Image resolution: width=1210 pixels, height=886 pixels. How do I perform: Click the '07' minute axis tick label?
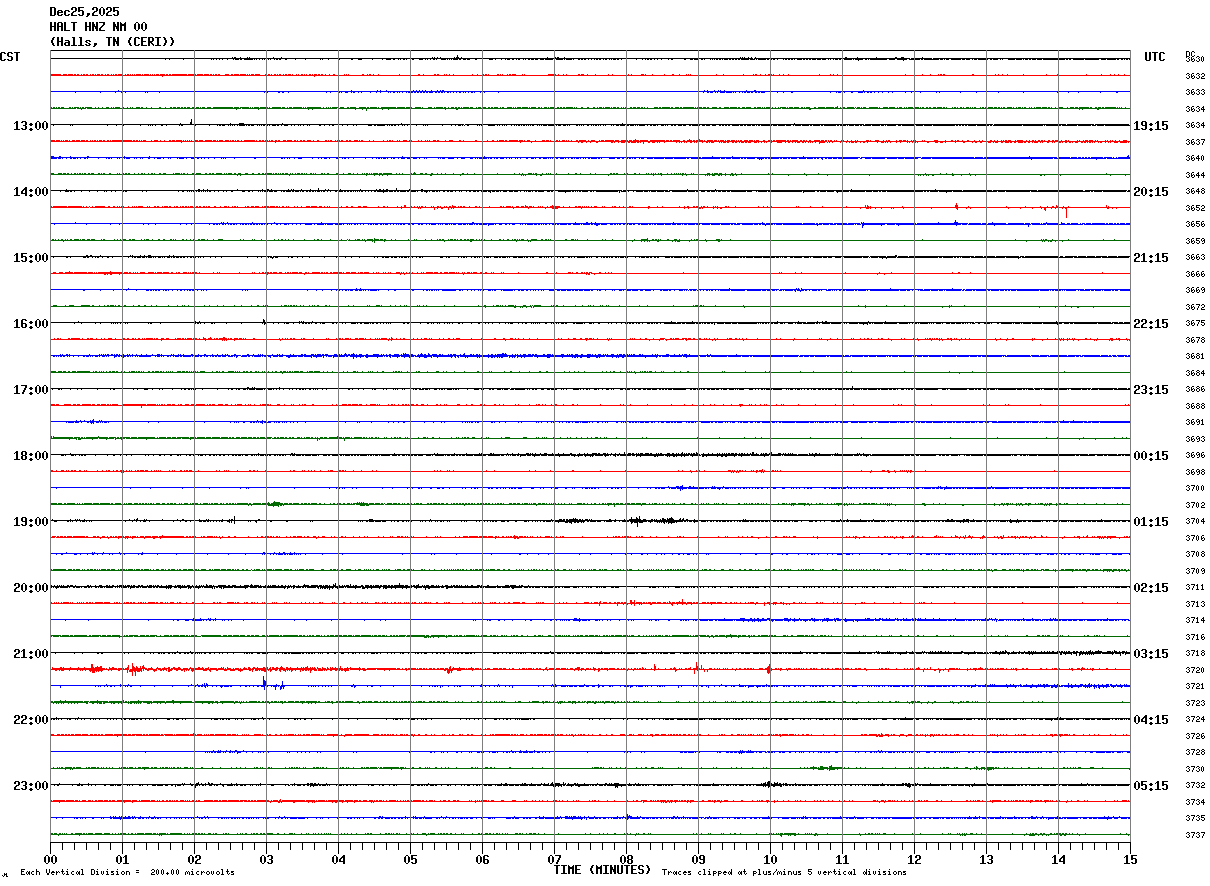[x=554, y=860]
